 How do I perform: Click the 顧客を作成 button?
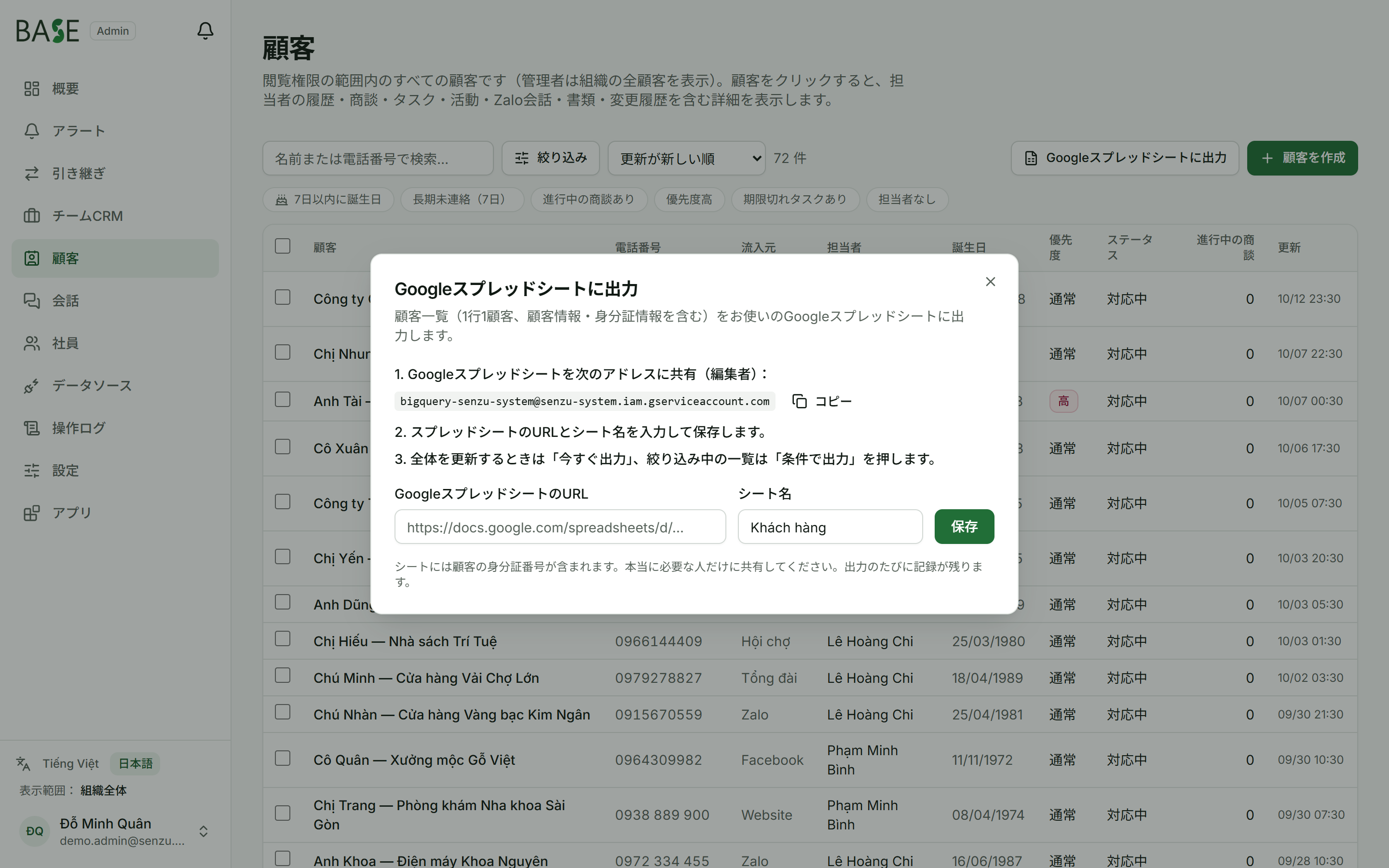click(x=1302, y=158)
